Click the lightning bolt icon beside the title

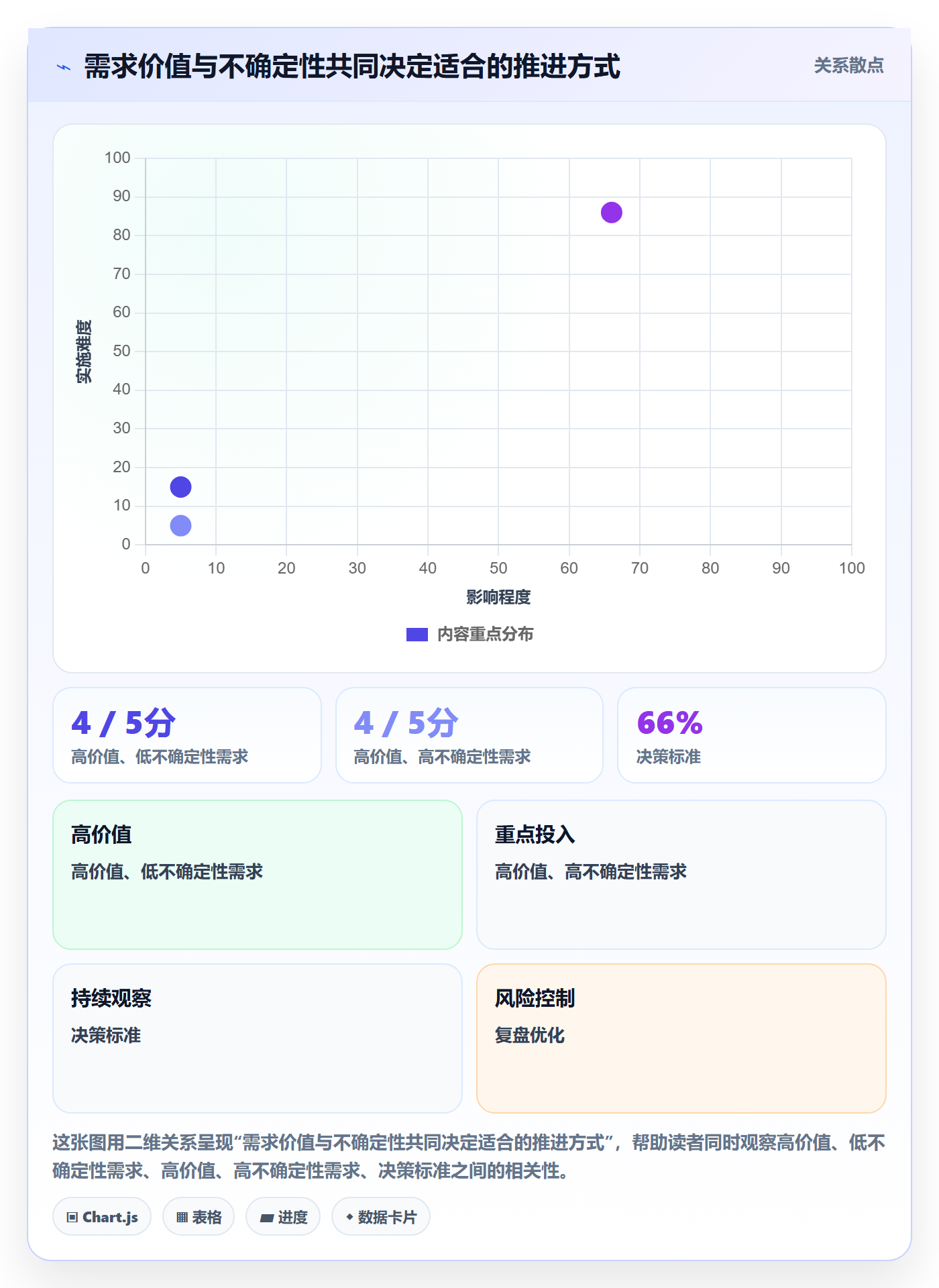pyautogui.click(x=64, y=67)
